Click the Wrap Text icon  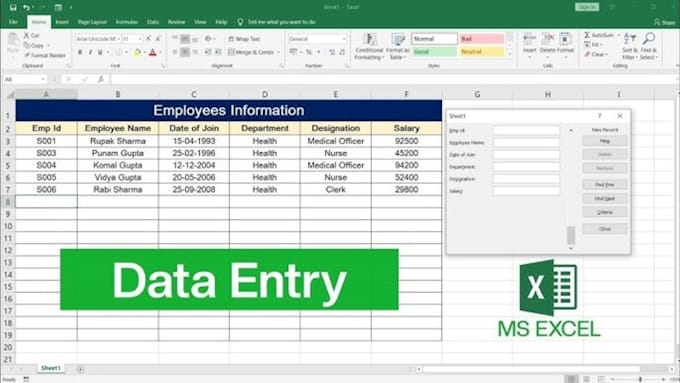pos(231,39)
